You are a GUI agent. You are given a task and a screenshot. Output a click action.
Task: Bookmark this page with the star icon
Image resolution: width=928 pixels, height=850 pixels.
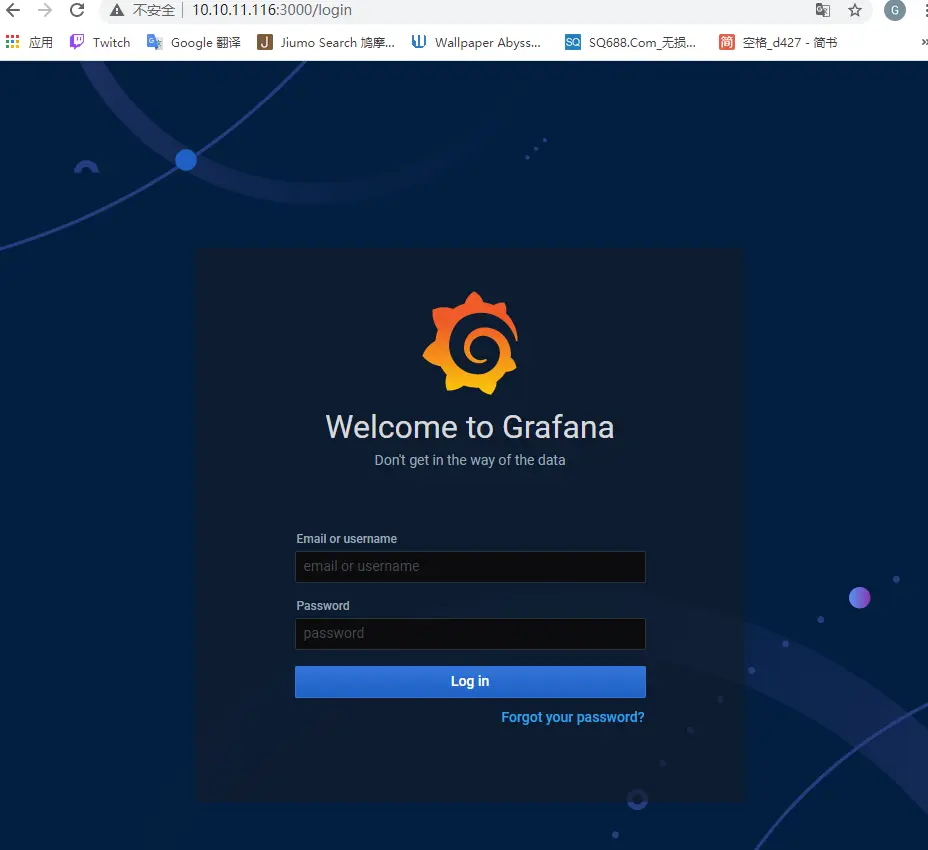(855, 11)
